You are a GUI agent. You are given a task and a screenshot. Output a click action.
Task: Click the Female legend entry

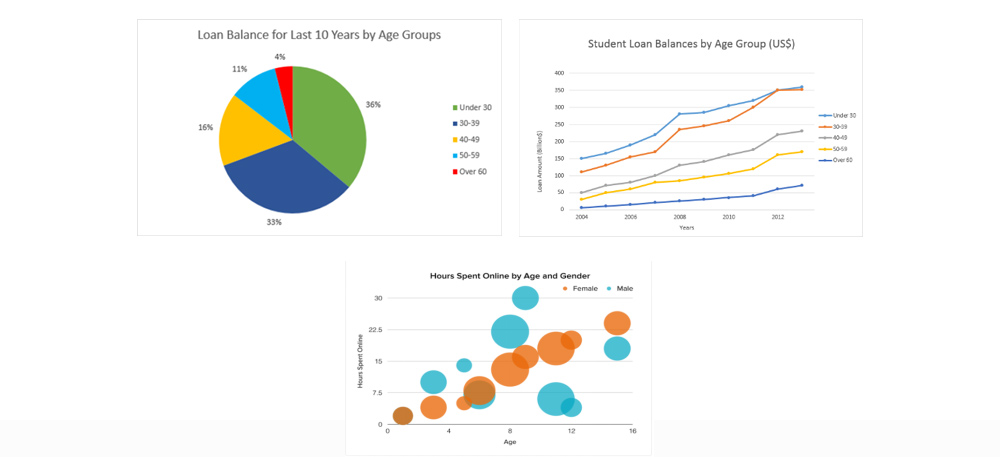pyautogui.click(x=580, y=289)
